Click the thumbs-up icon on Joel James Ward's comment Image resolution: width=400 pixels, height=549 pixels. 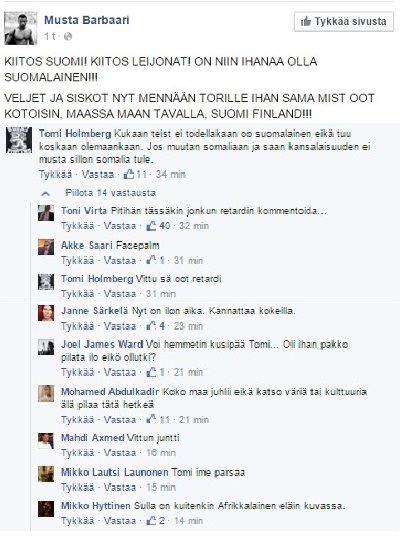coord(151,372)
